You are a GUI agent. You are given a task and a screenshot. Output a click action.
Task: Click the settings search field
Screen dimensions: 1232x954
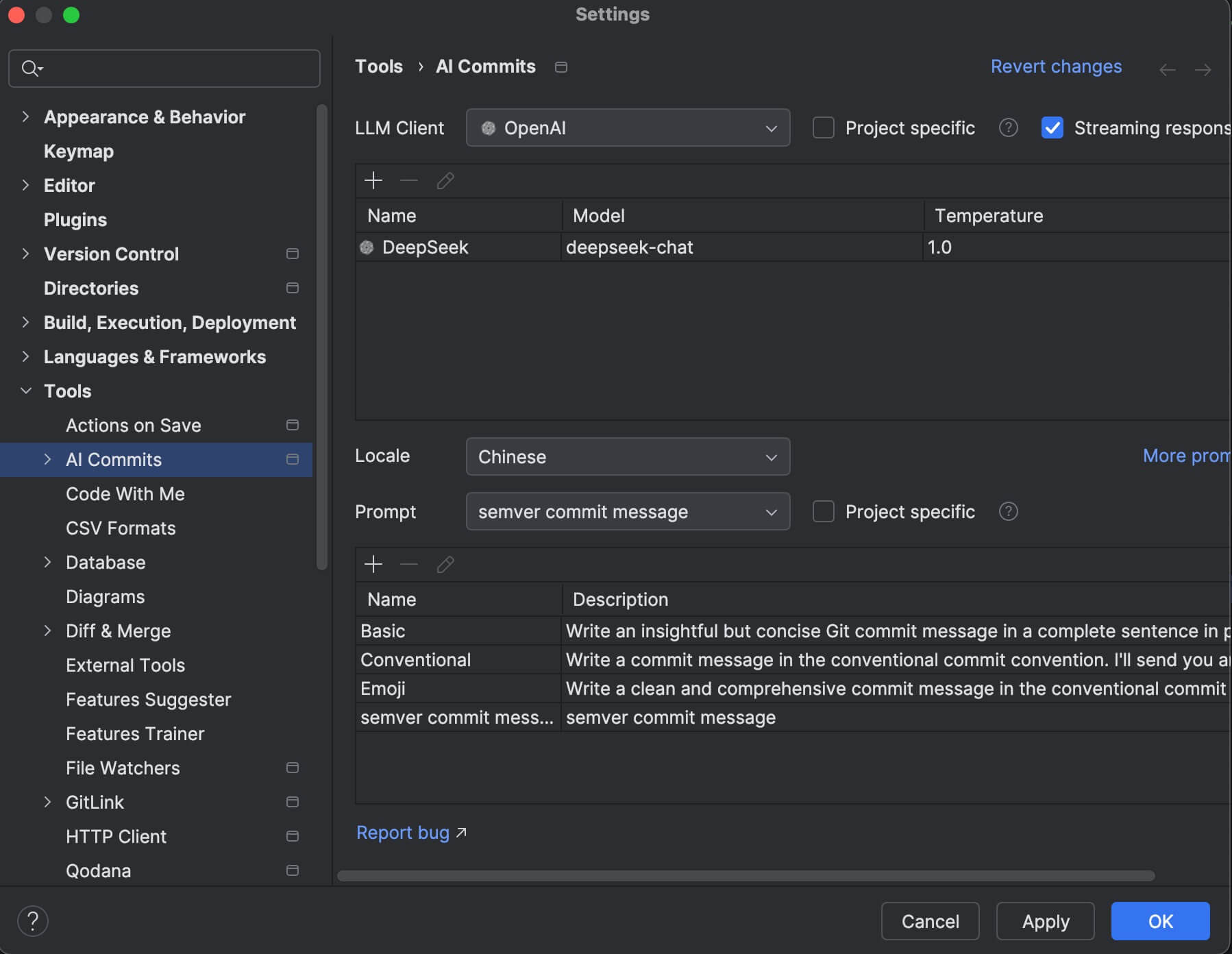(x=164, y=68)
